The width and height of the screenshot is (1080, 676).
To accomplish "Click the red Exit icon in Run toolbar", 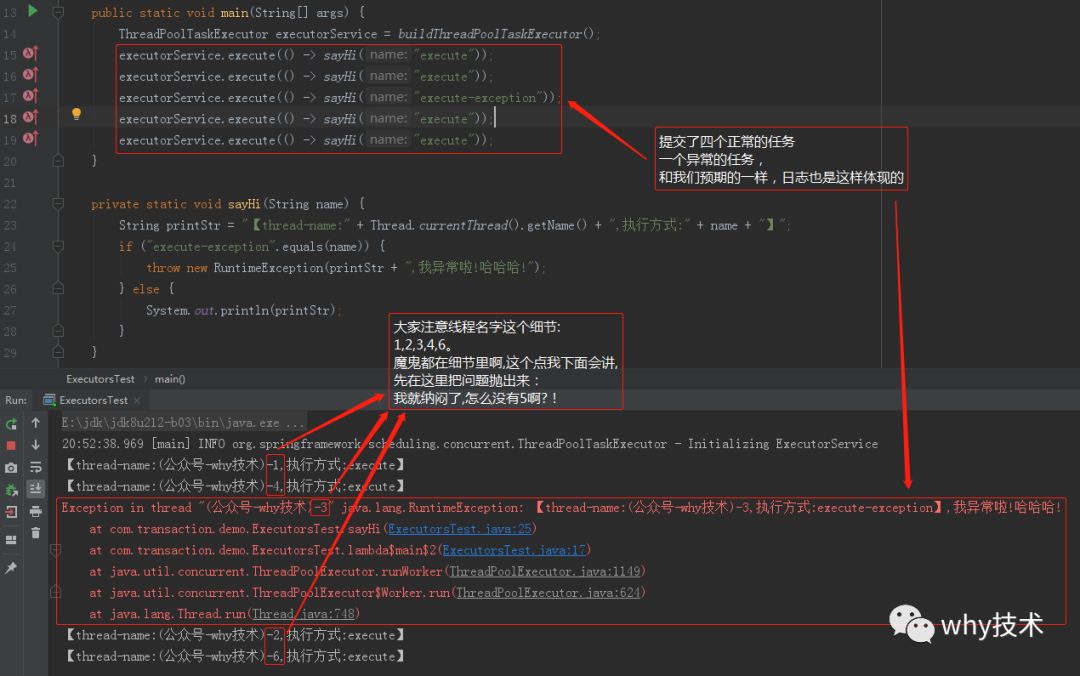I will click(11, 512).
